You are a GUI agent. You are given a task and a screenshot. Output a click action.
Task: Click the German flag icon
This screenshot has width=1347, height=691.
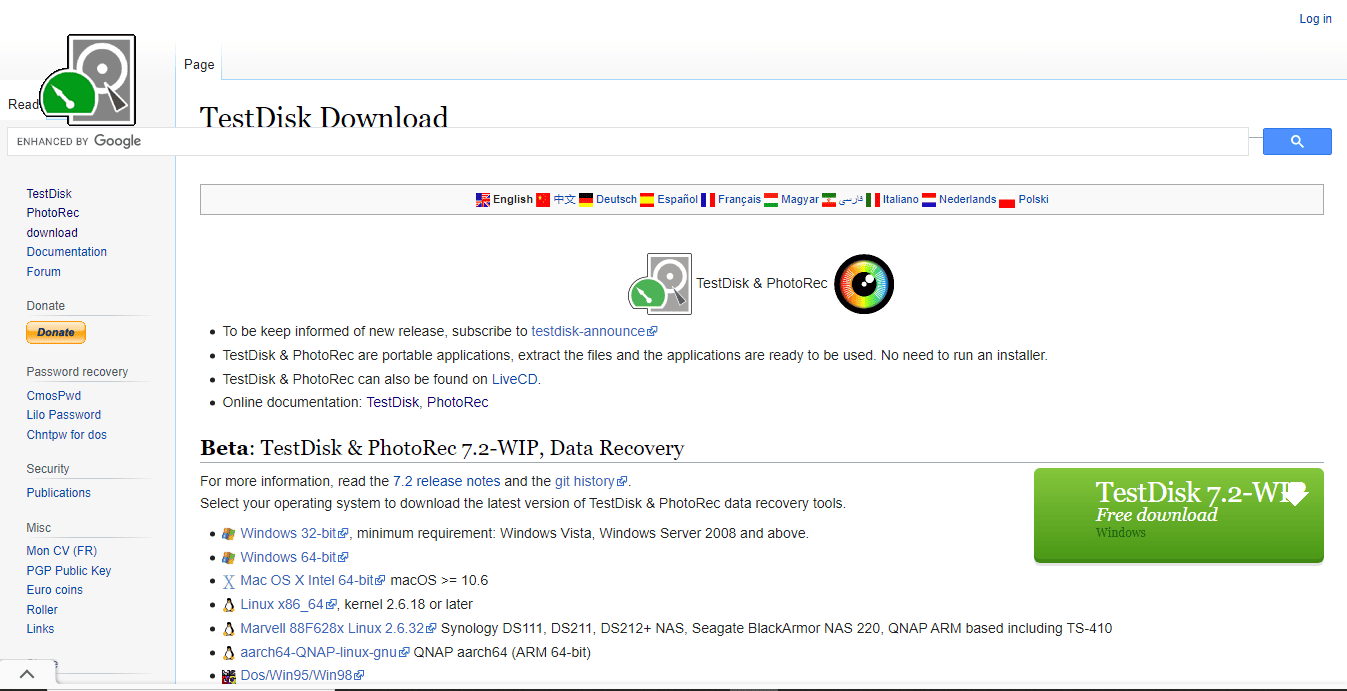point(586,200)
